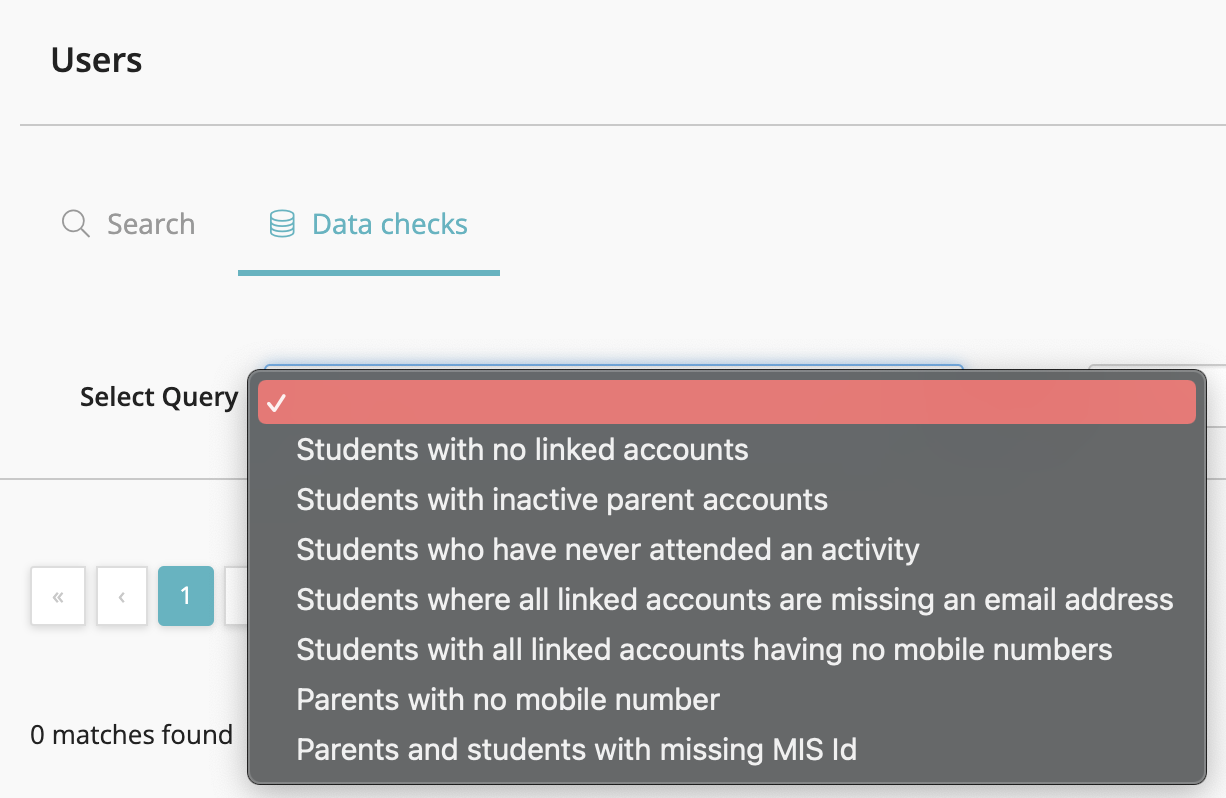The width and height of the screenshot is (1226, 798).
Task: Choose Parents with no mobile number
Action: (x=727, y=700)
